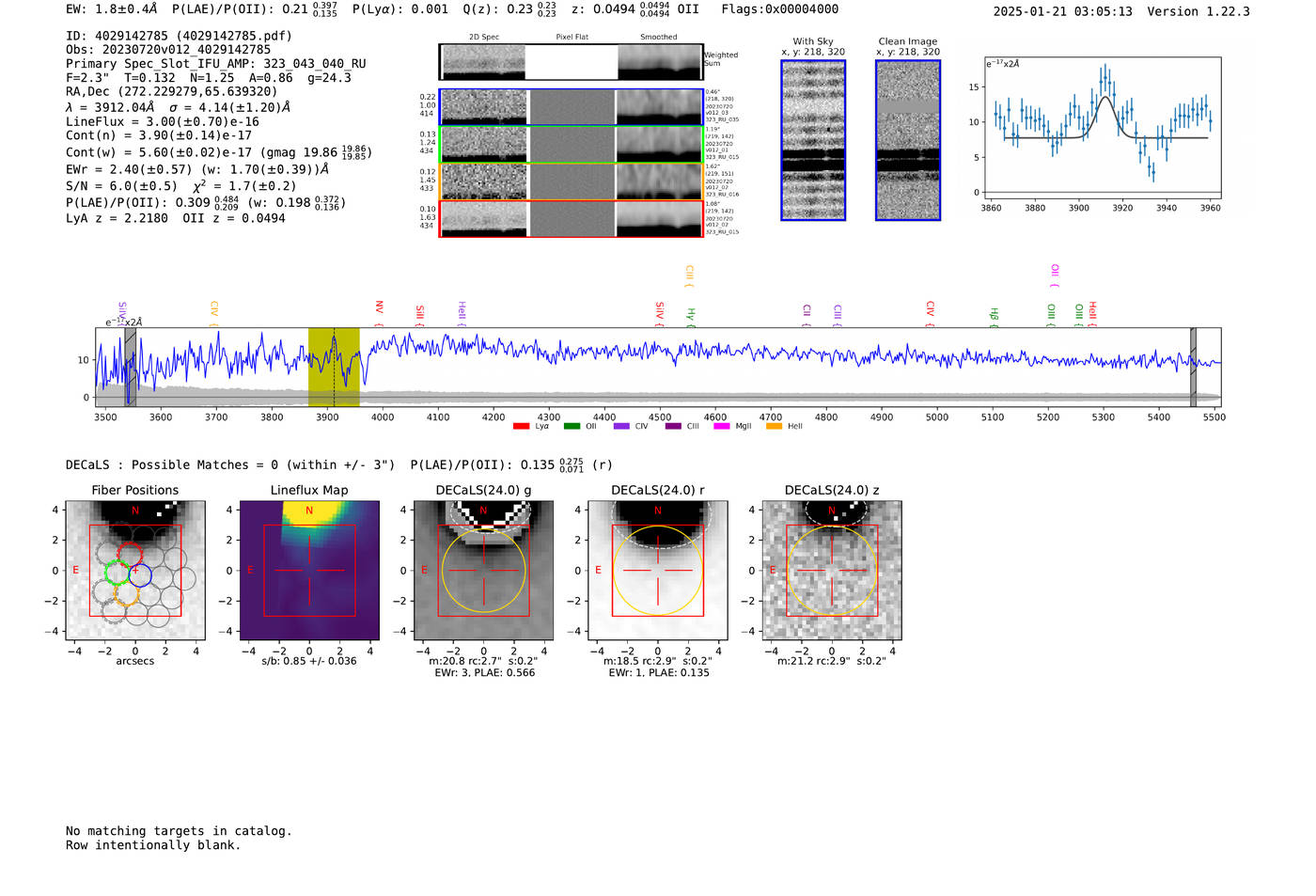The height and width of the screenshot is (896, 1316).
Task: Click the Obs 20230720v012_4029142785 line
Action: point(168,50)
